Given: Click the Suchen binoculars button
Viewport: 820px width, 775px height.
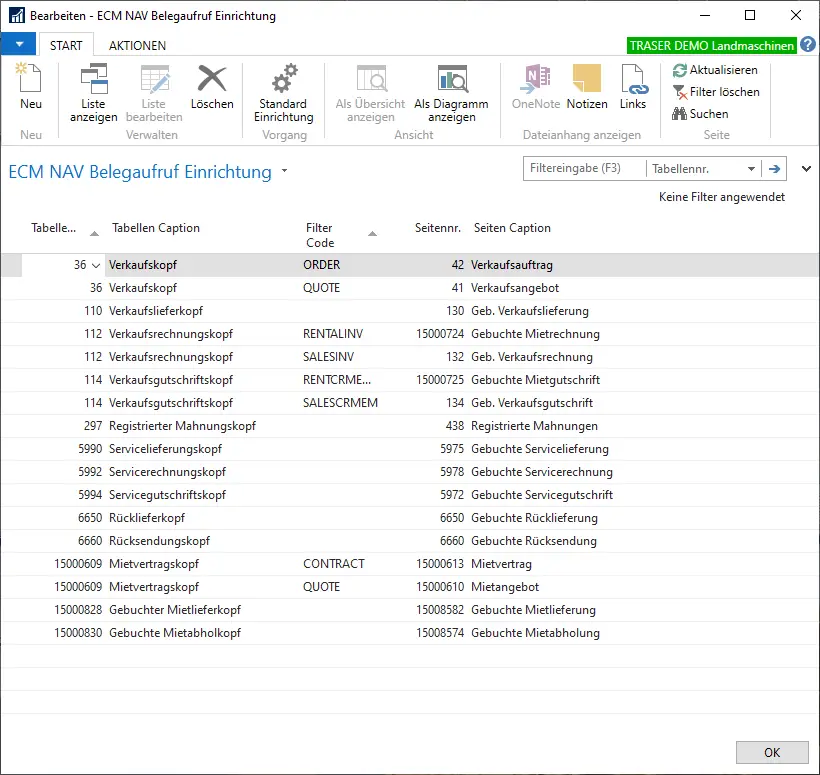Looking at the screenshot, I should [700, 114].
